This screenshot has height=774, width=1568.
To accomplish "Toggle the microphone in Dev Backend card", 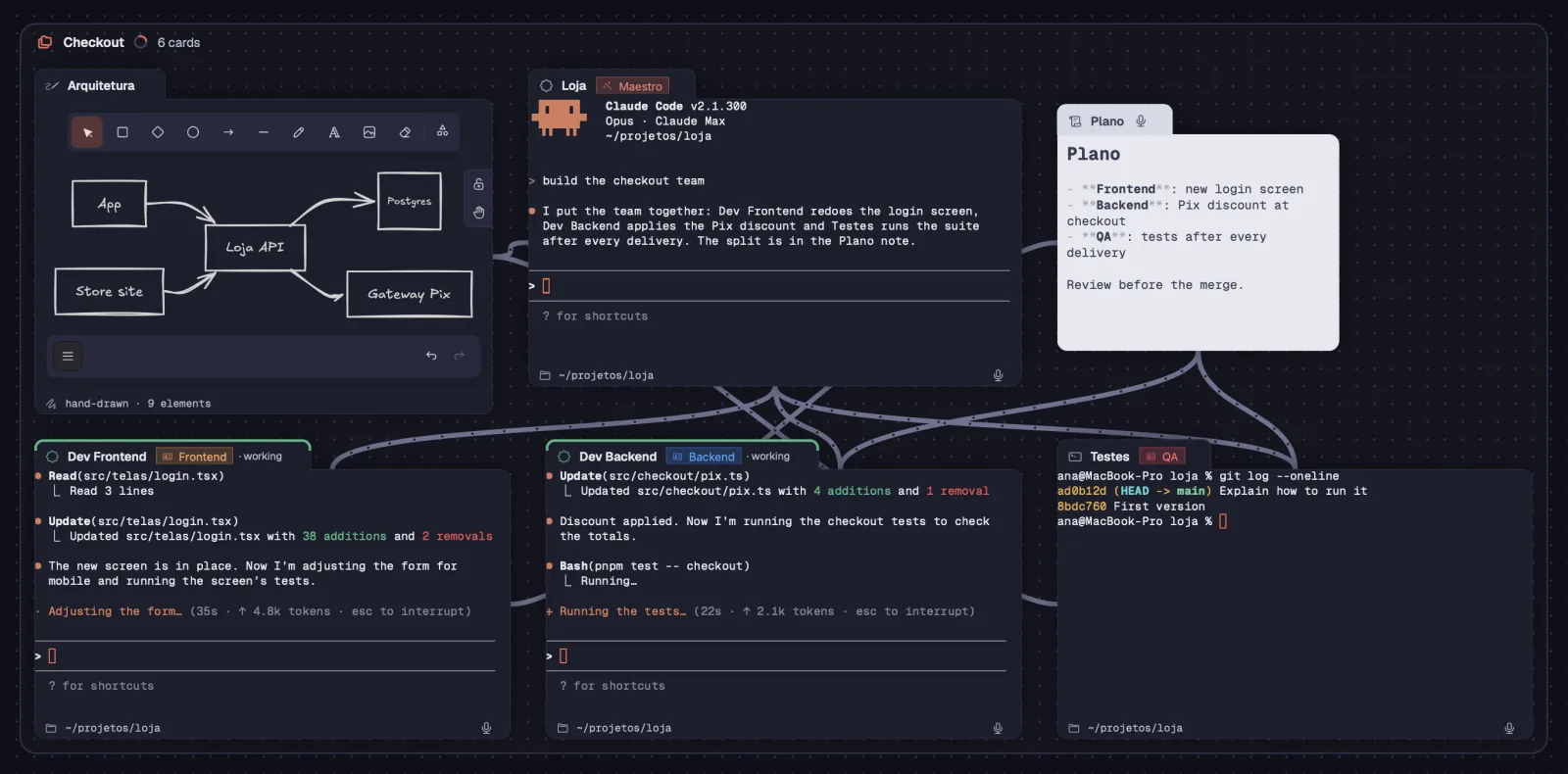I will [998, 728].
